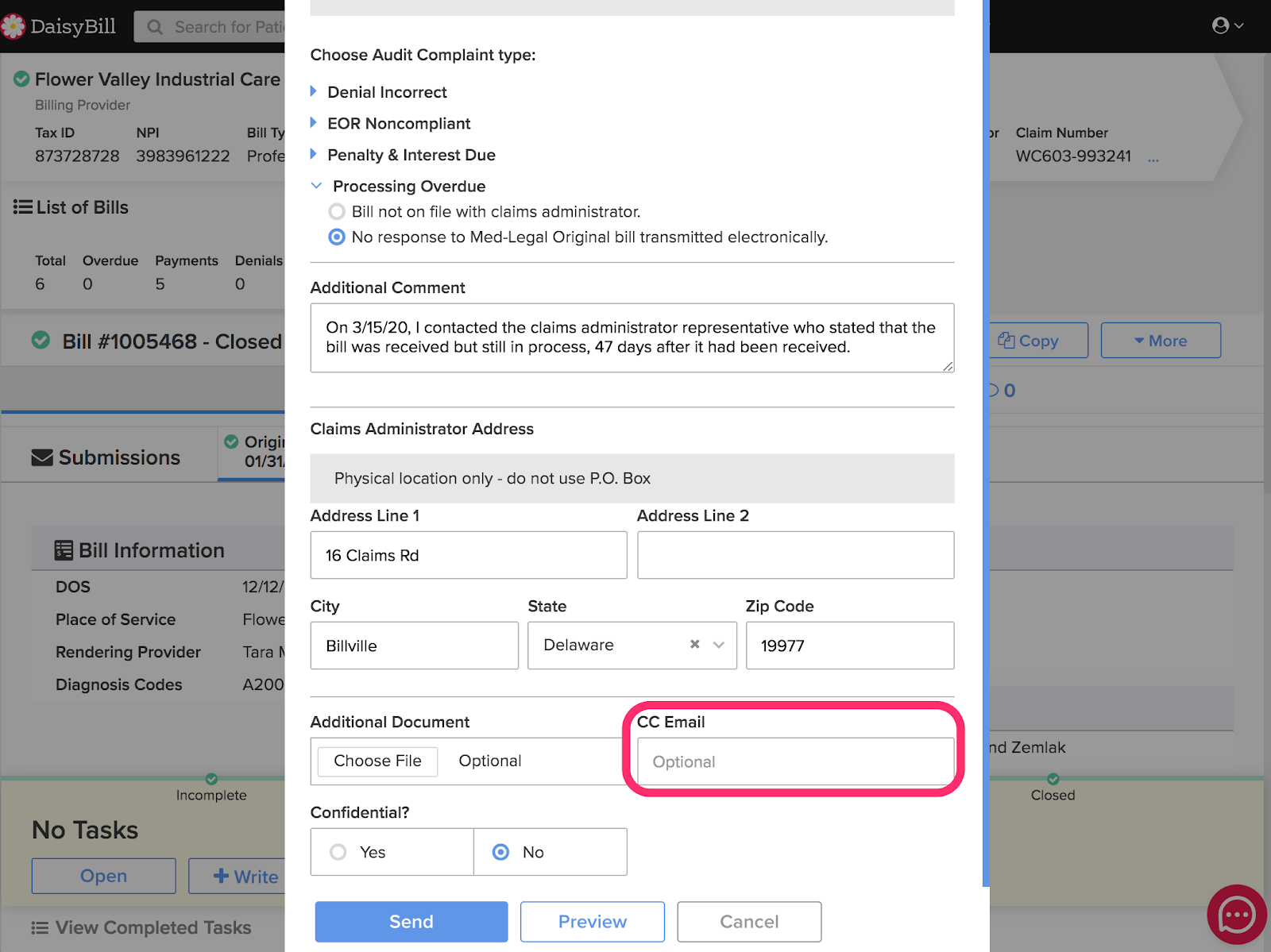
Task: Cancel the audit complaint dialog
Action: click(x=749, y=921)
